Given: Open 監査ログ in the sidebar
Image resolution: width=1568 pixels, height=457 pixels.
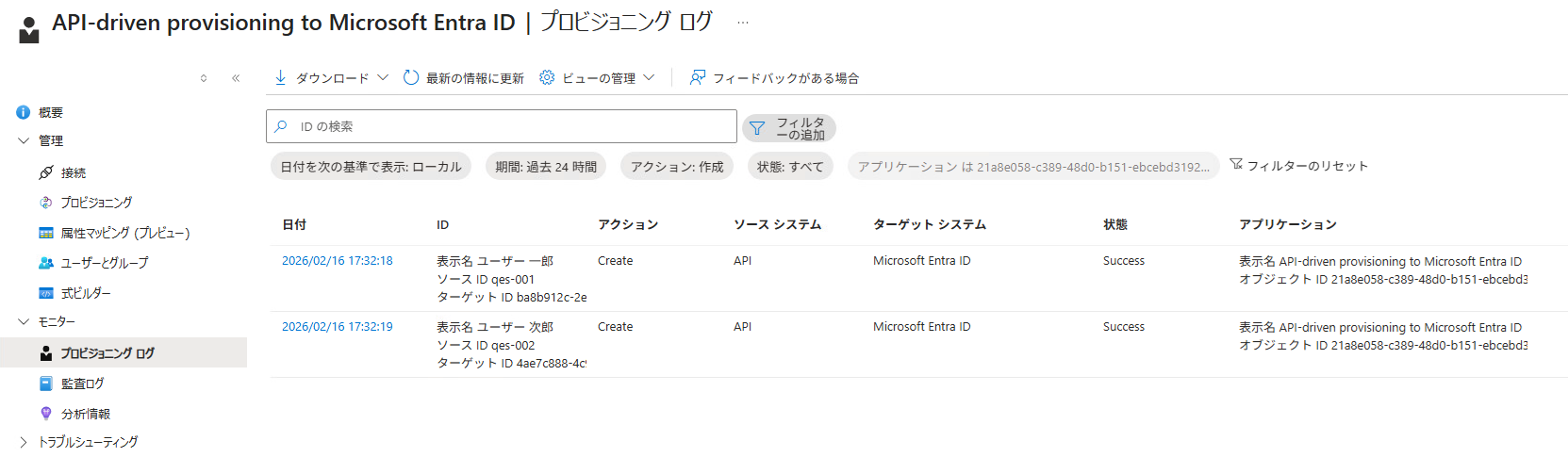Looking at the screenshot, I should 82,384.
